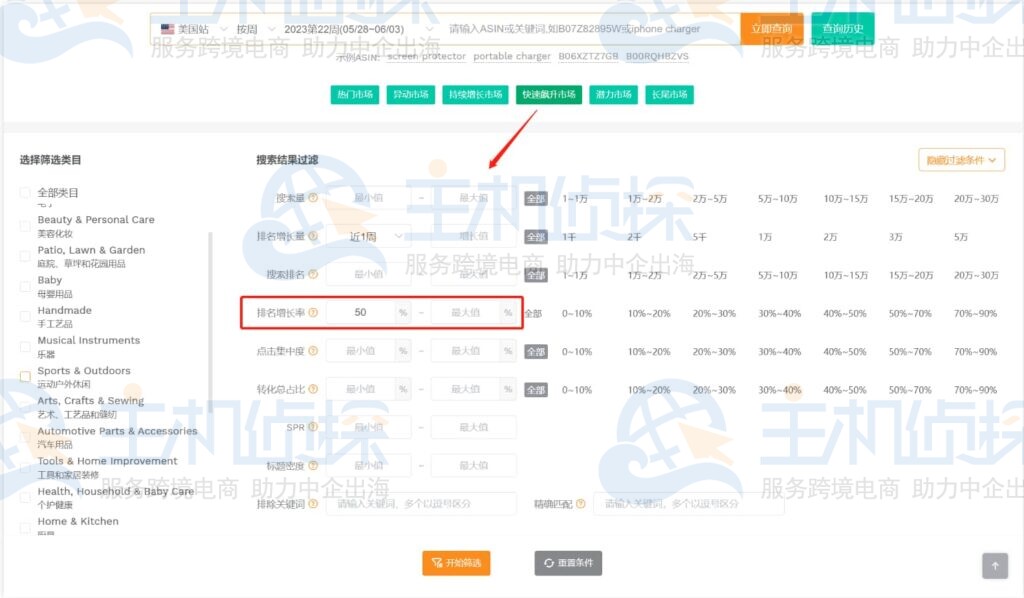Open the 按周 time granularity dropdown
This screenshot has width=1024, height=598.
[255, 28]
